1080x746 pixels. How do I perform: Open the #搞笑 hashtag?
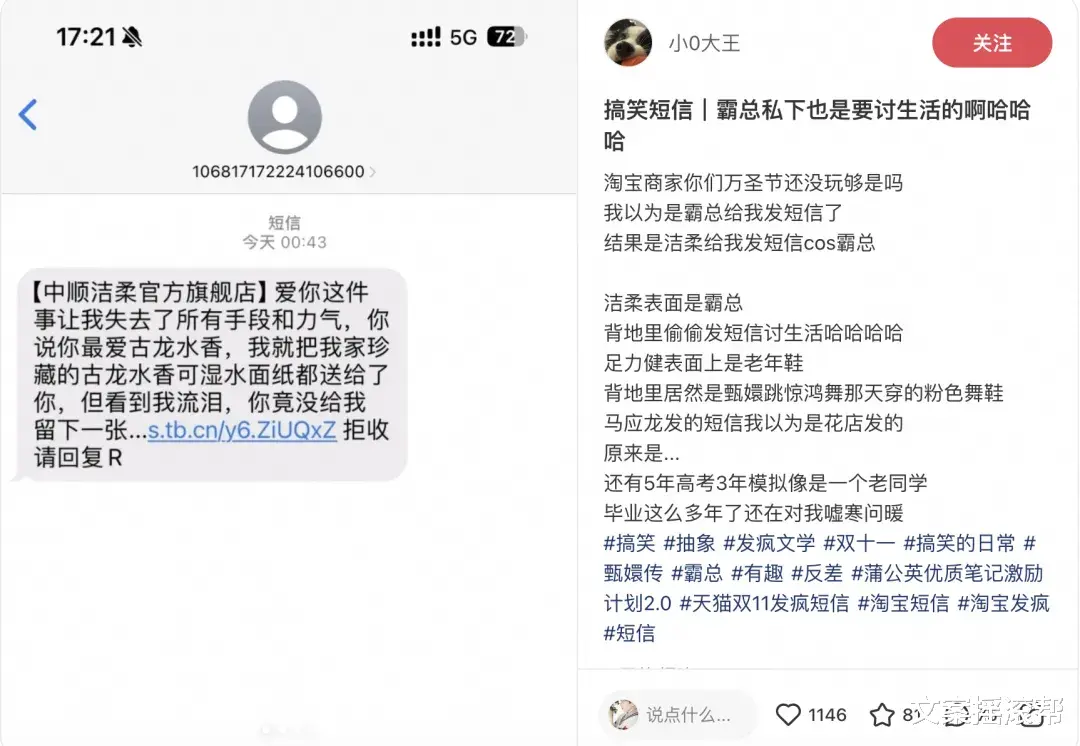(629, 543)
